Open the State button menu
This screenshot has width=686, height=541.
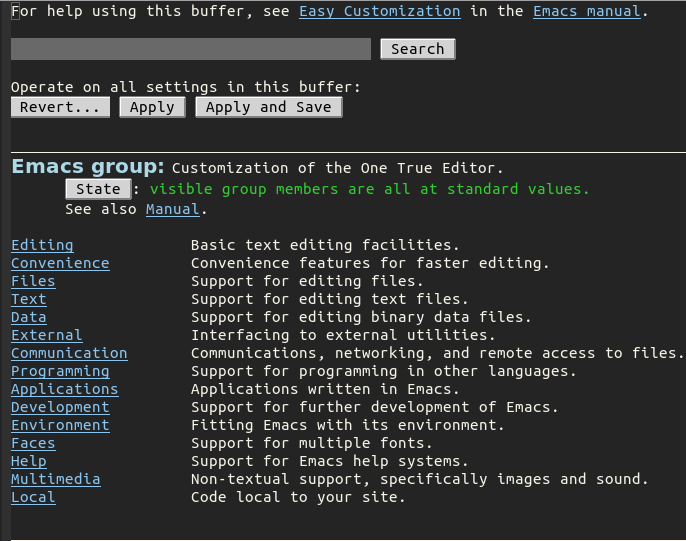98,189
